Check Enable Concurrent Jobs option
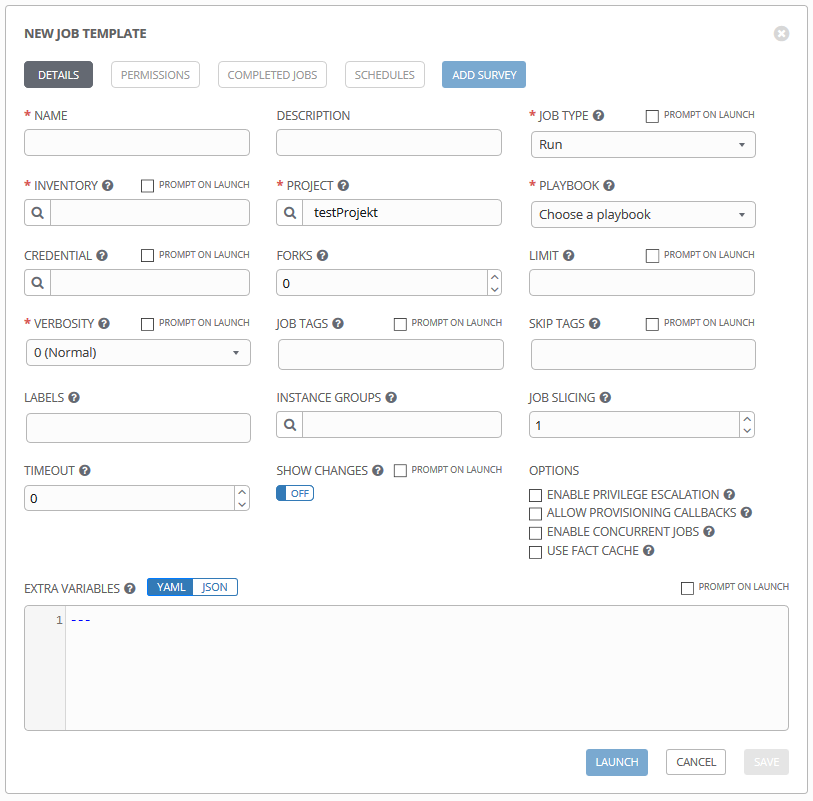The width and height of the screenshot is (813, 801). pyautogui.click(x=536, y=533)
